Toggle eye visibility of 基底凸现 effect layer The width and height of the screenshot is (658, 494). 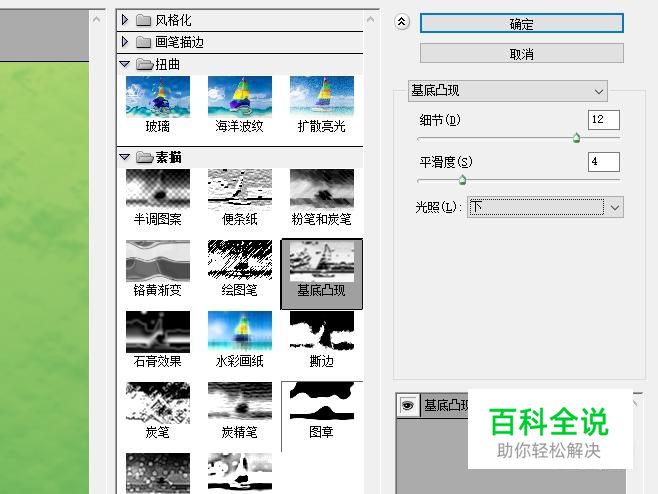[407, 405]
